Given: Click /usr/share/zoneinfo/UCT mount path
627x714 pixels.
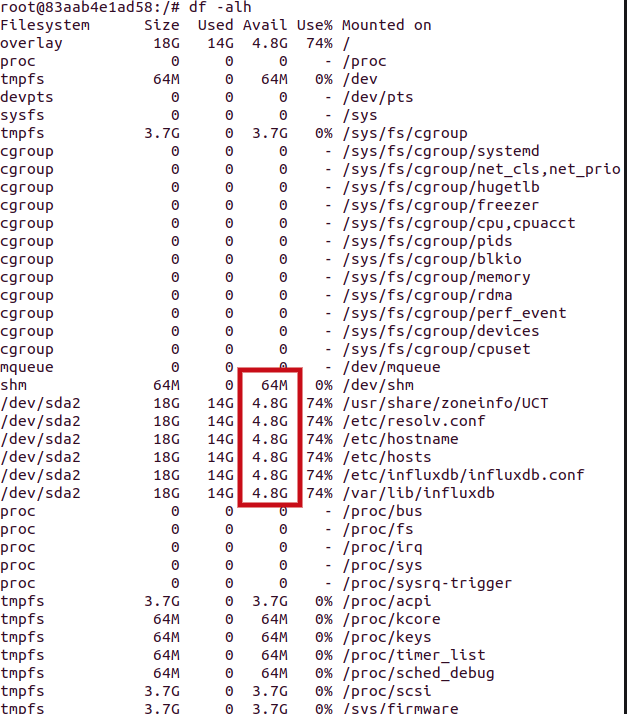Looking at the screenshot, I should point(445,403).
